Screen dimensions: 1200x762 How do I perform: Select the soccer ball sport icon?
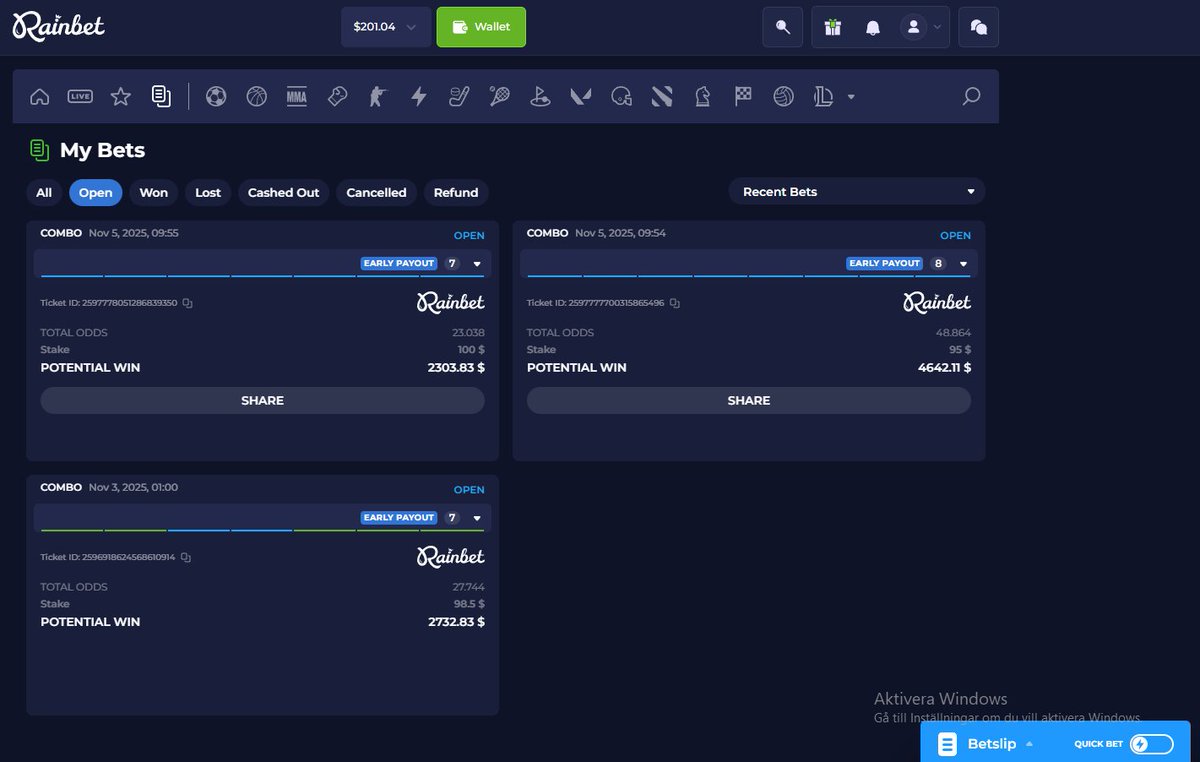pos(216,97)
